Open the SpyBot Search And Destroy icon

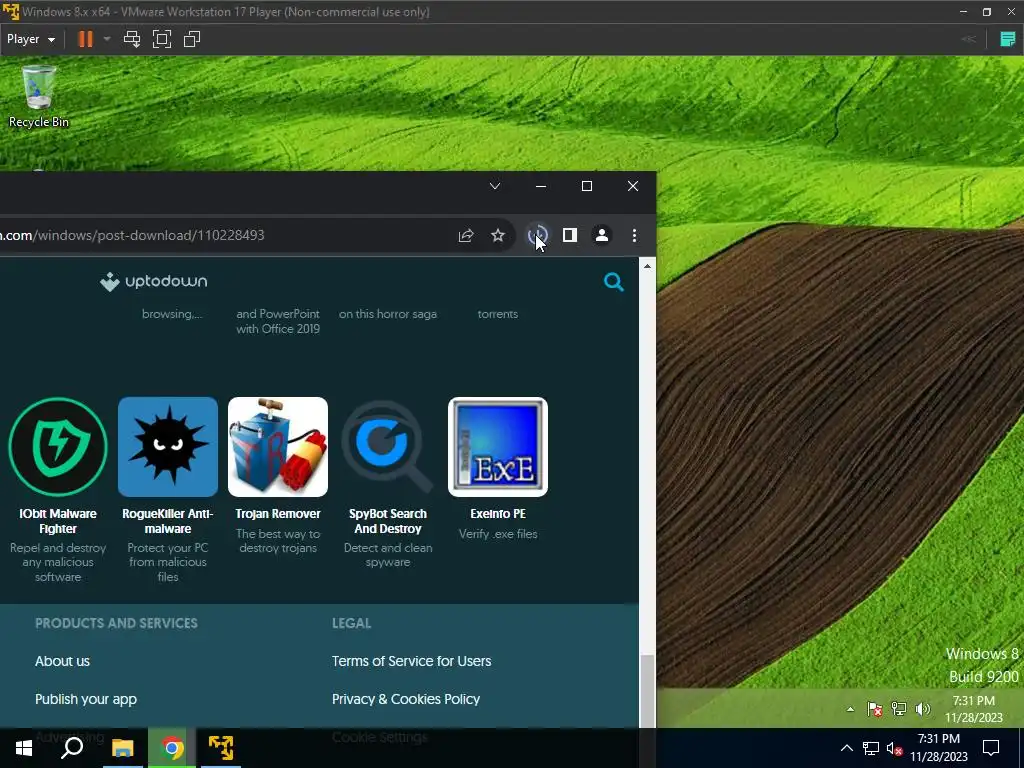pos(387,447)
